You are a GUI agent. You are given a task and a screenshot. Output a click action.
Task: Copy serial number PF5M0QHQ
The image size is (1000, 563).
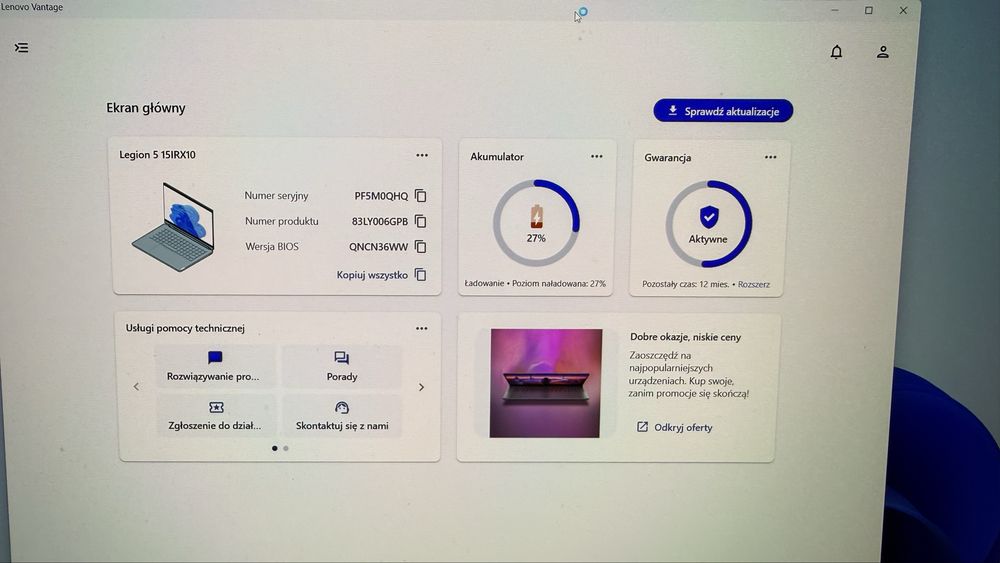[420, 196]
